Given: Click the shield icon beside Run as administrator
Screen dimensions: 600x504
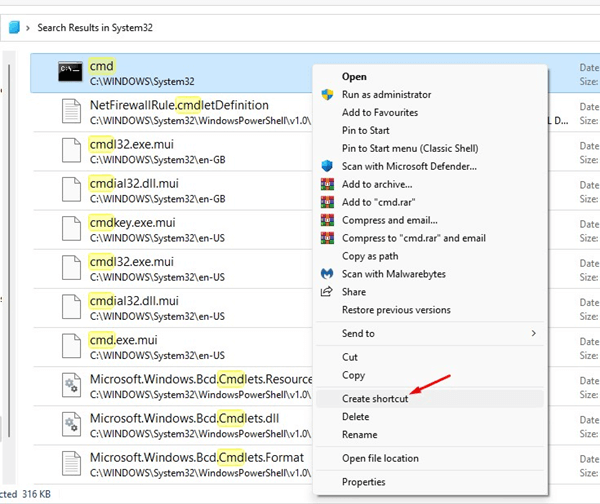Looking at the screenshot, I should click(327, 95).
